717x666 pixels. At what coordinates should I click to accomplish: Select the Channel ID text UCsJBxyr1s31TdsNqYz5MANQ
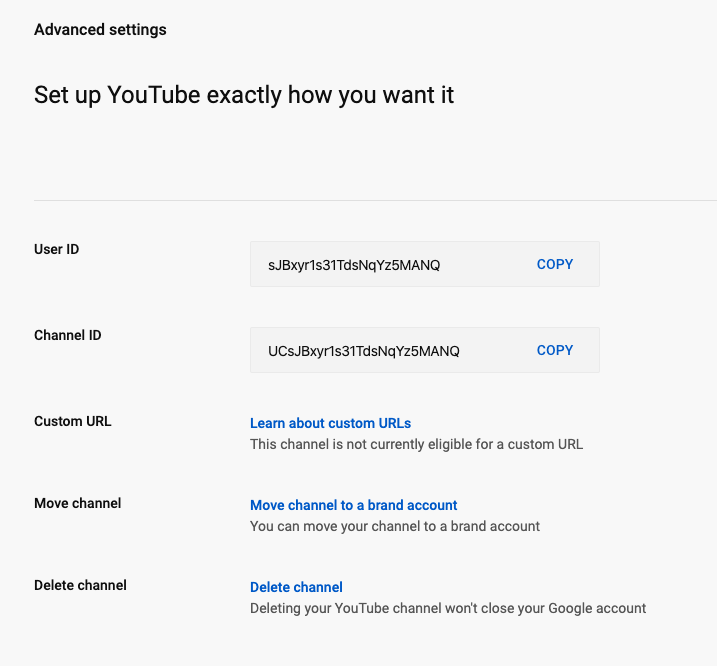(x=364, y=351)
